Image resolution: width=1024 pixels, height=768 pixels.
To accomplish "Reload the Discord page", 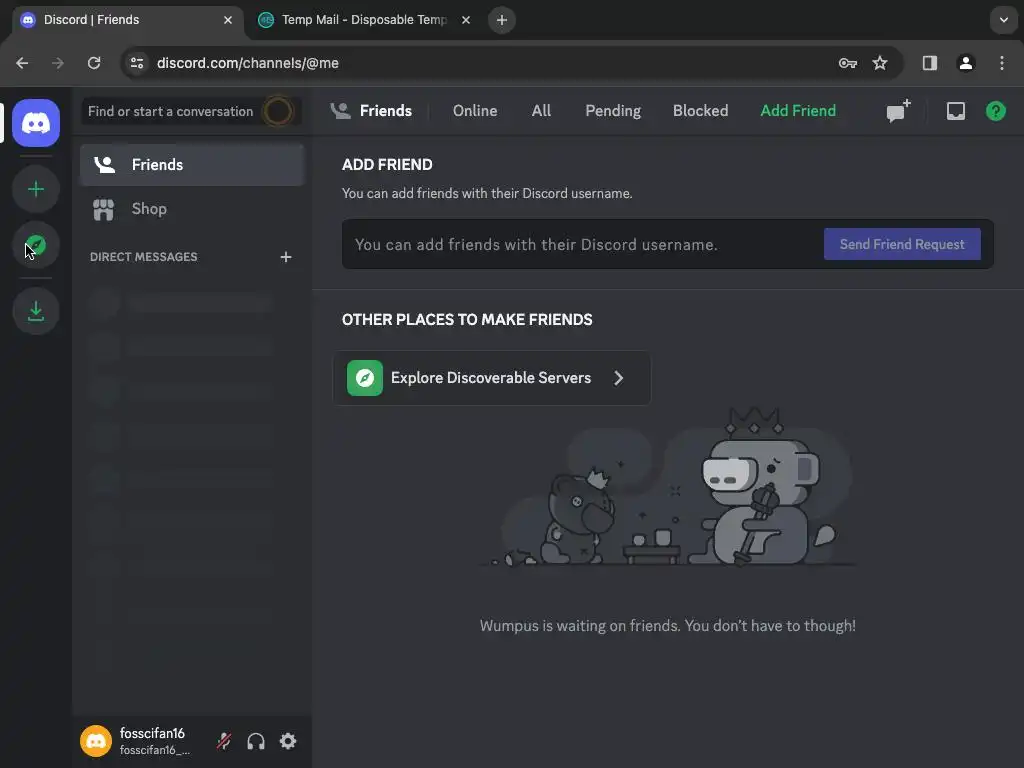I will pos(94,63).
